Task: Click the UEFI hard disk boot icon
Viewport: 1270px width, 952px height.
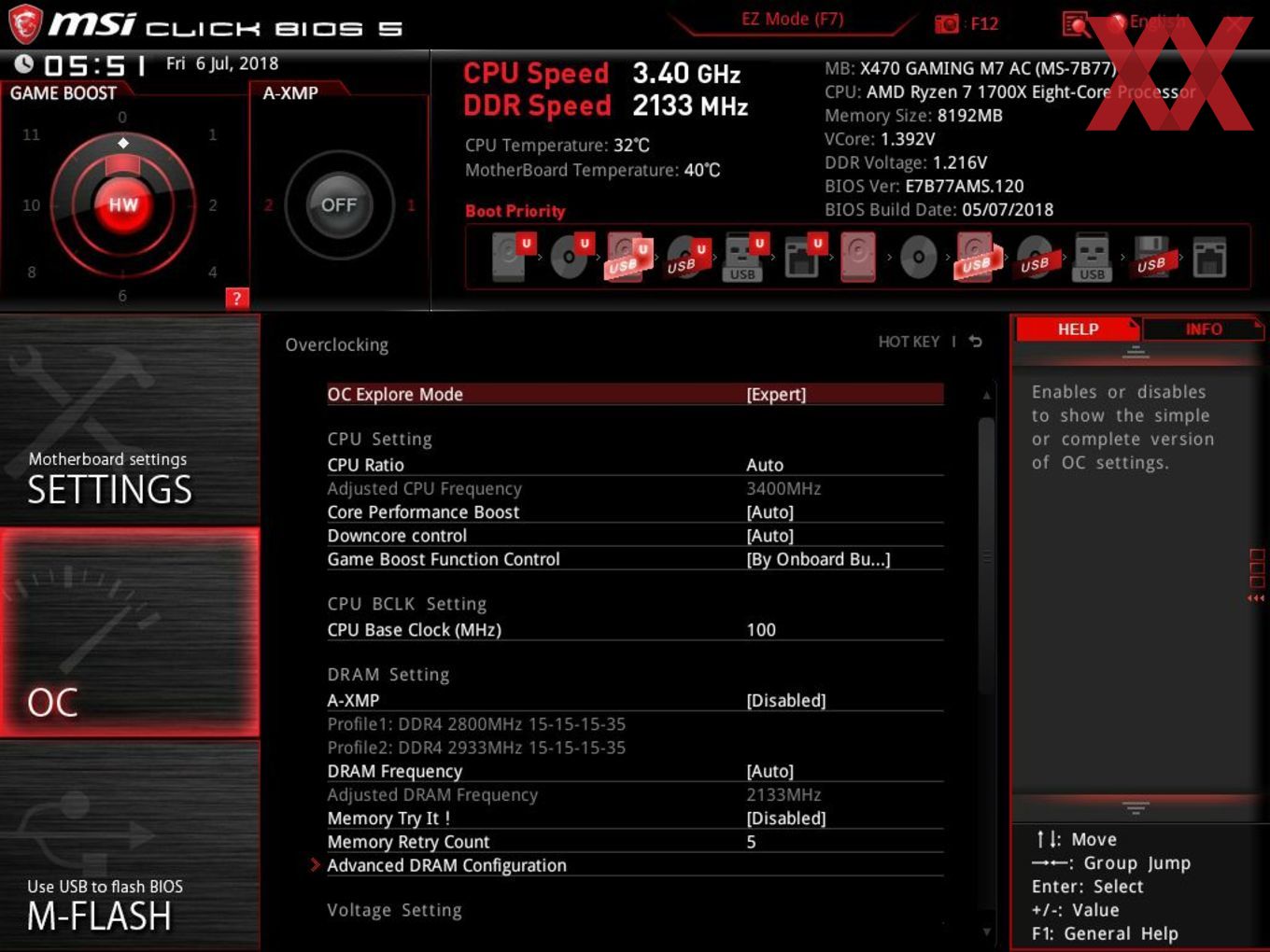Action: click(512, 257)
